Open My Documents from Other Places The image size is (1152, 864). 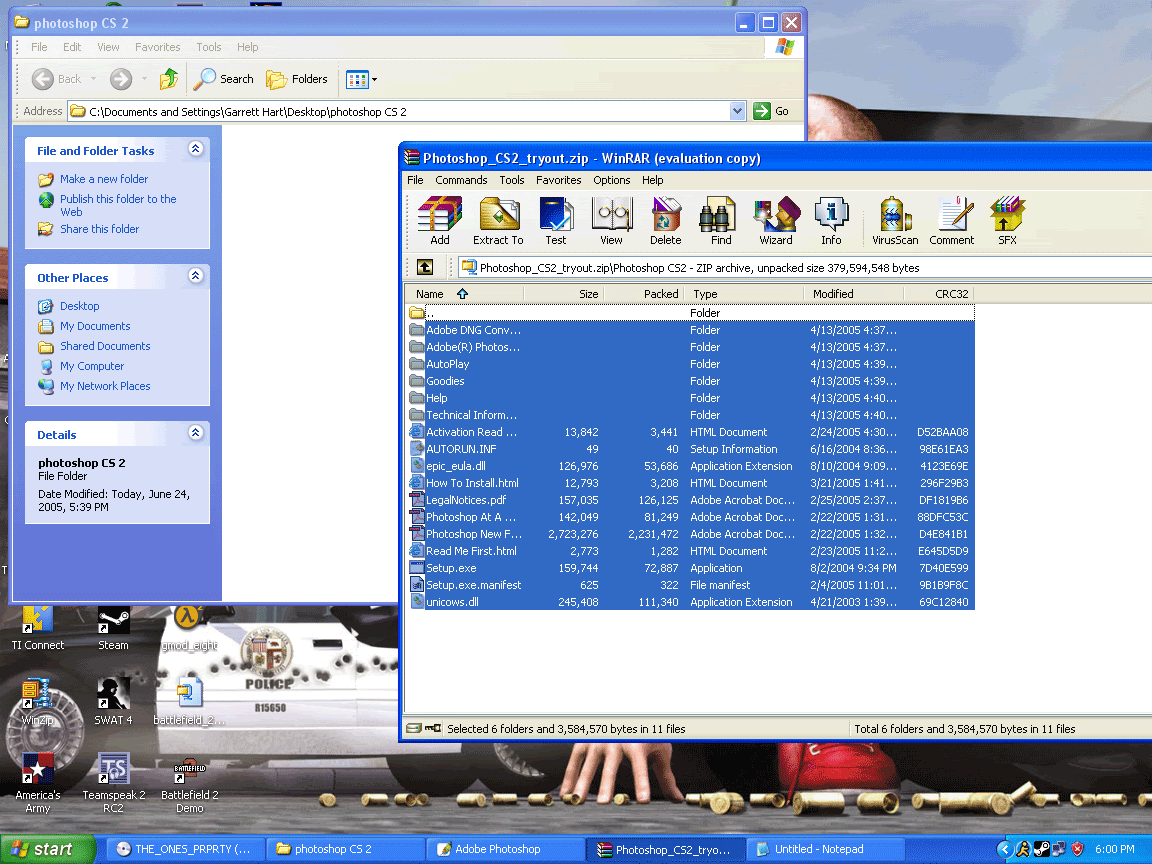click(x=95, y=326)
